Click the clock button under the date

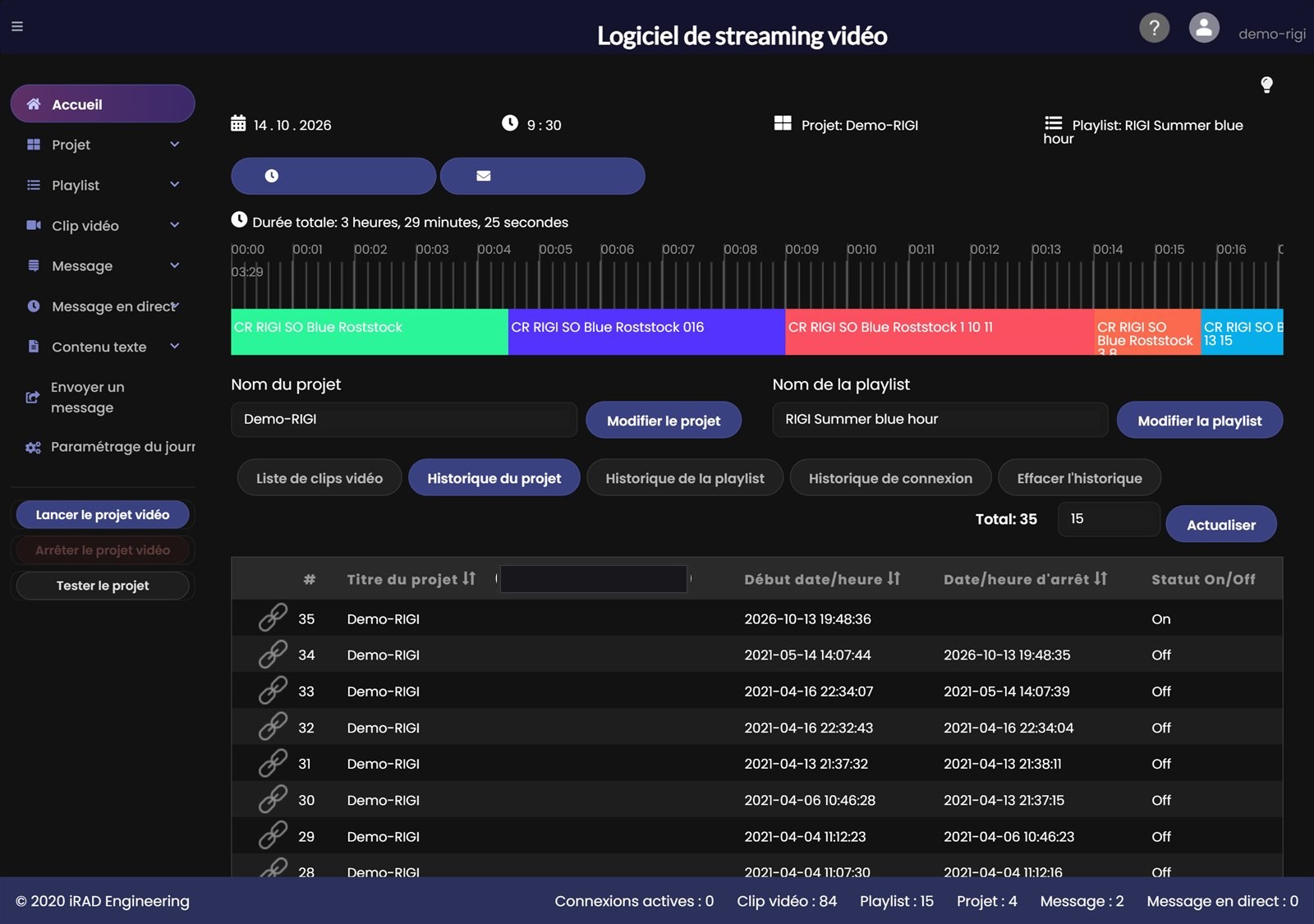point(333,176)
